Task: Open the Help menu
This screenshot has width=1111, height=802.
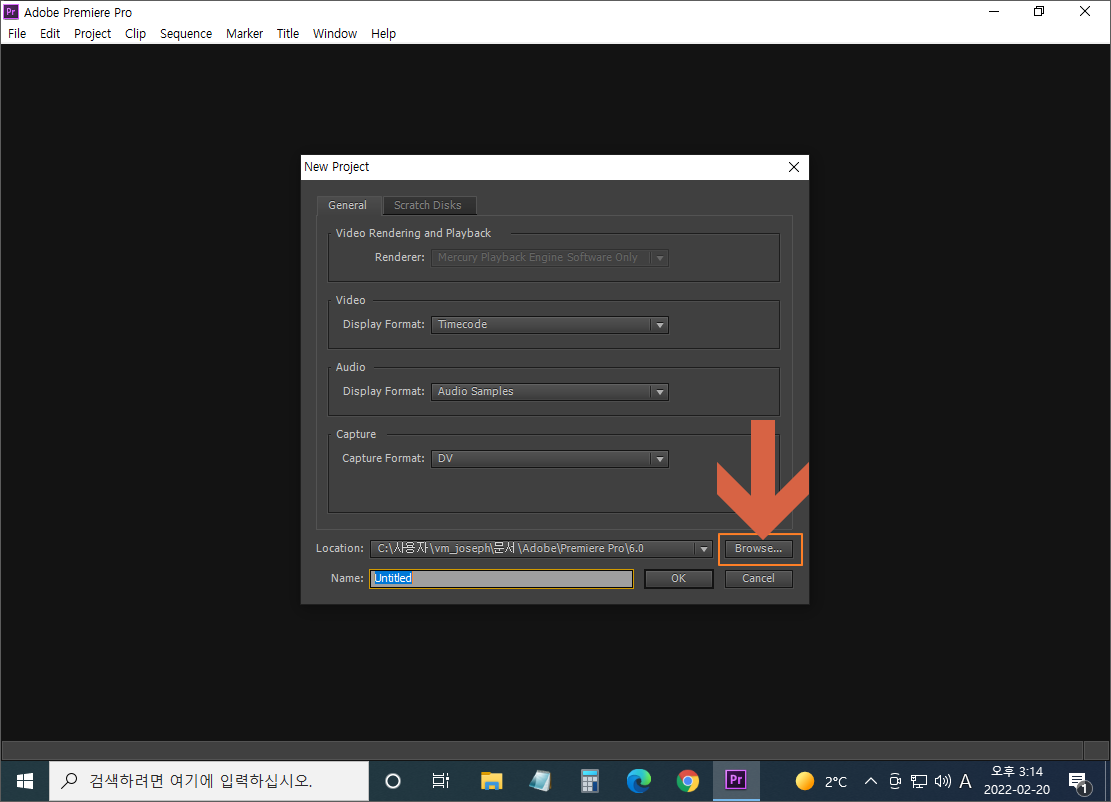Action: pyautogui.click(x=383, y=33)
